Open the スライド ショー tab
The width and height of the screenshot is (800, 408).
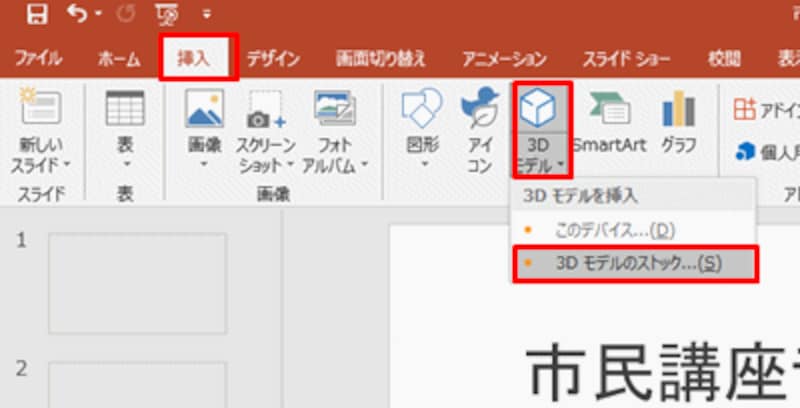[627, 59]
